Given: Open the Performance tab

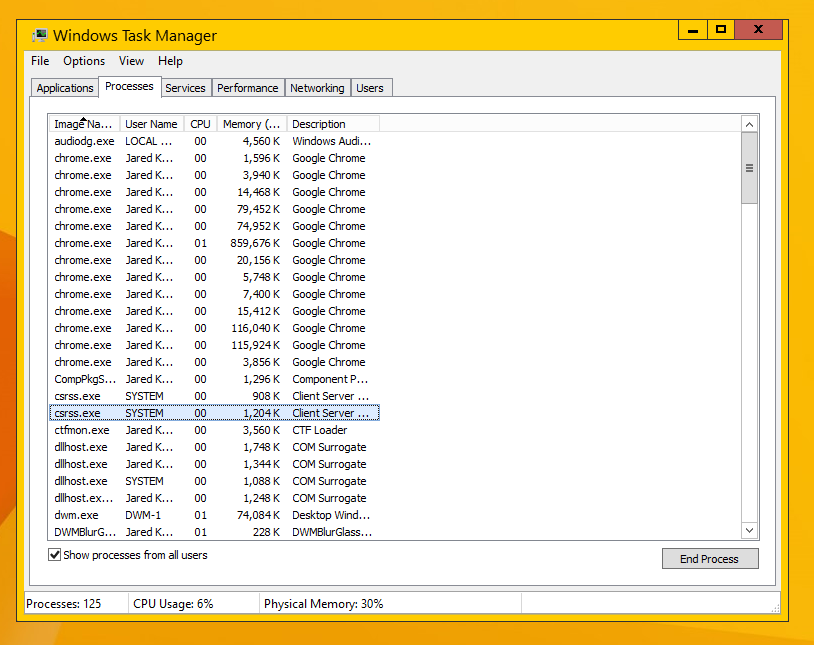Looking at the screenshot, I should (248, 88).
